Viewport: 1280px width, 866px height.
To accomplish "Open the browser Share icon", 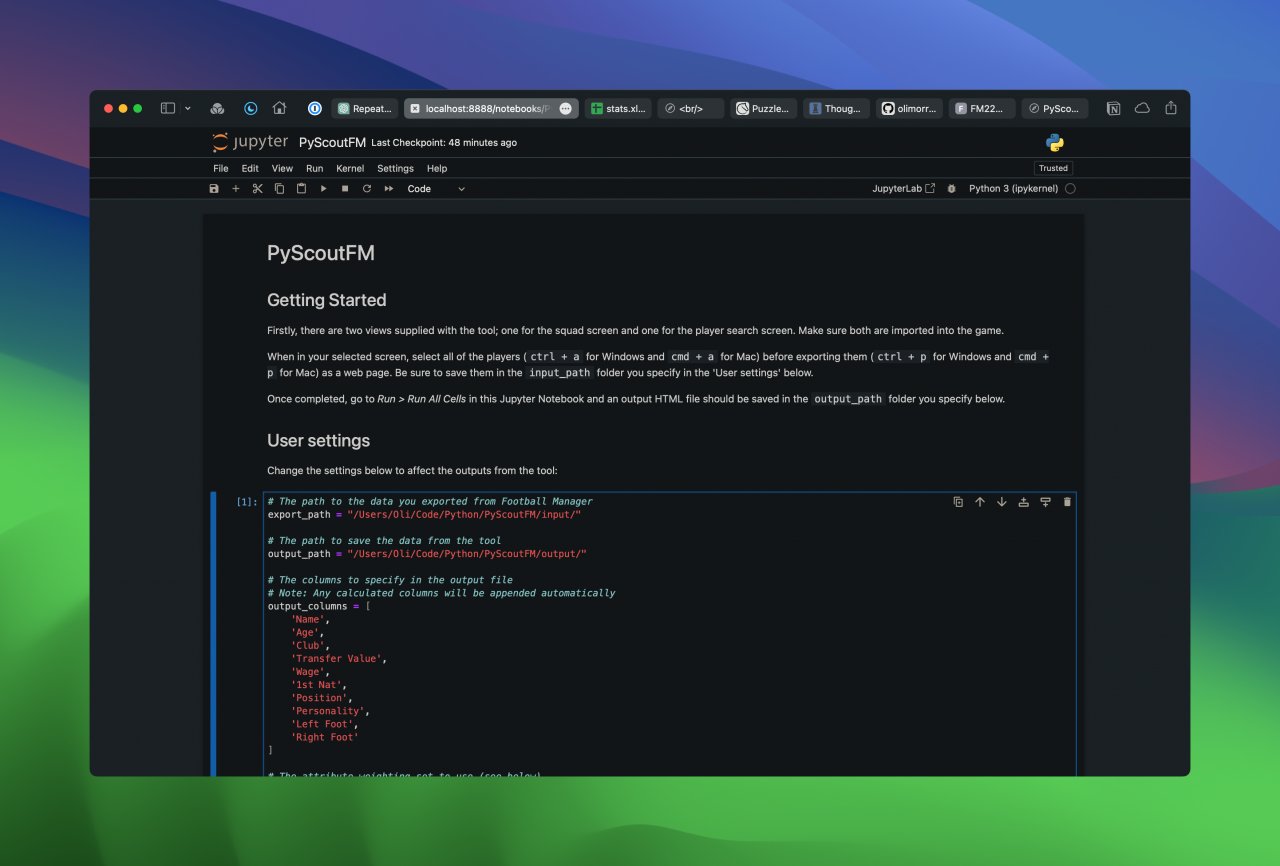I will click(x=1171, y=108).
